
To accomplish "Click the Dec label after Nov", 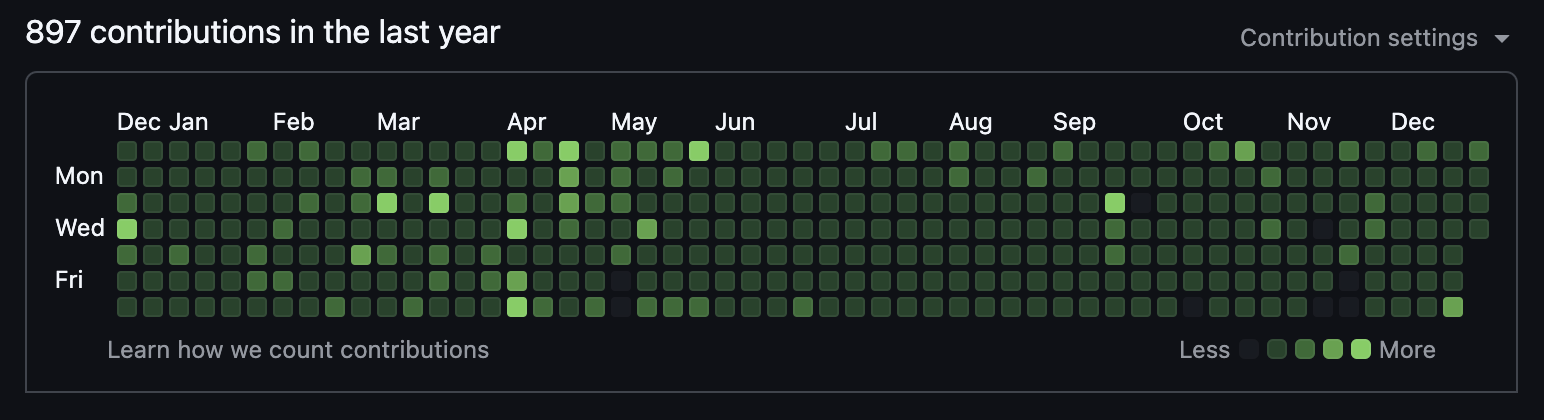I will tap(1413, 122).
